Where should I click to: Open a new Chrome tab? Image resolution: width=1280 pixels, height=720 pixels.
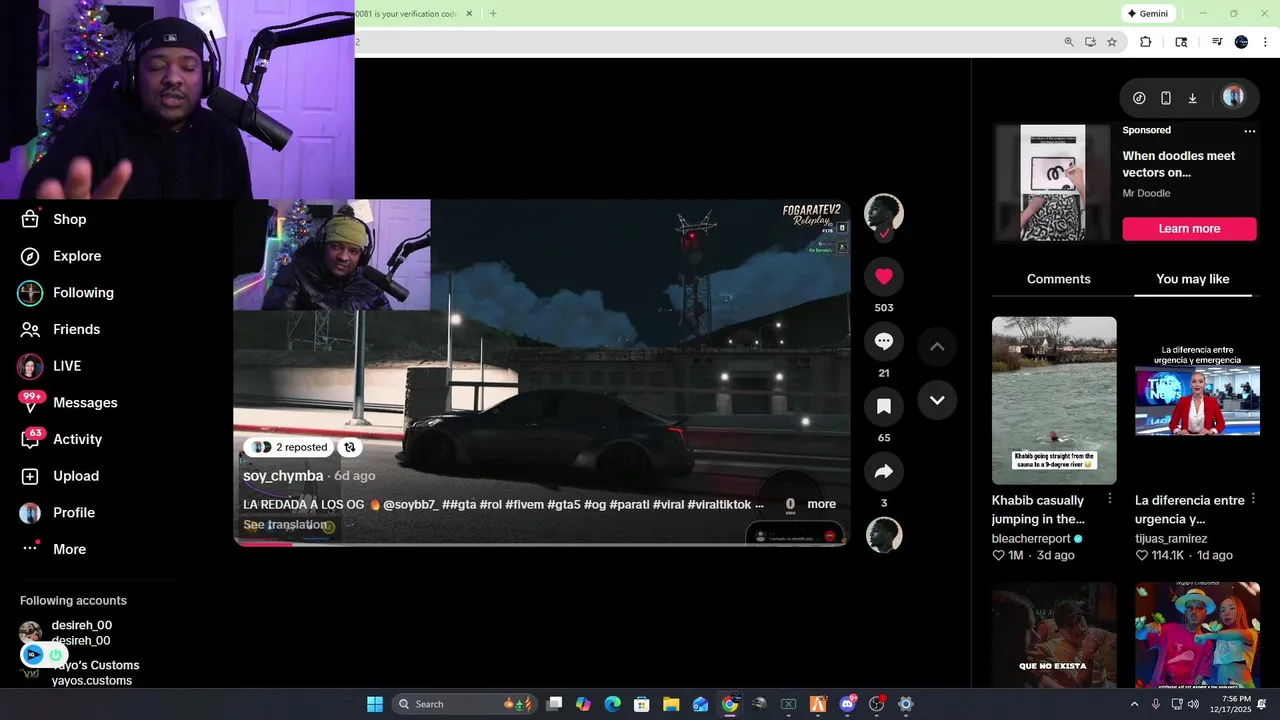[493, 14]
